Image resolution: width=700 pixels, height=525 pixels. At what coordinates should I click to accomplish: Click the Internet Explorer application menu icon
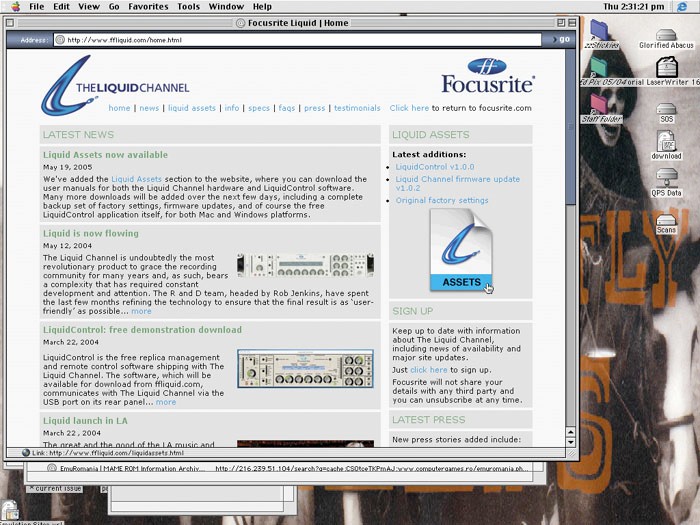[682, 7]
